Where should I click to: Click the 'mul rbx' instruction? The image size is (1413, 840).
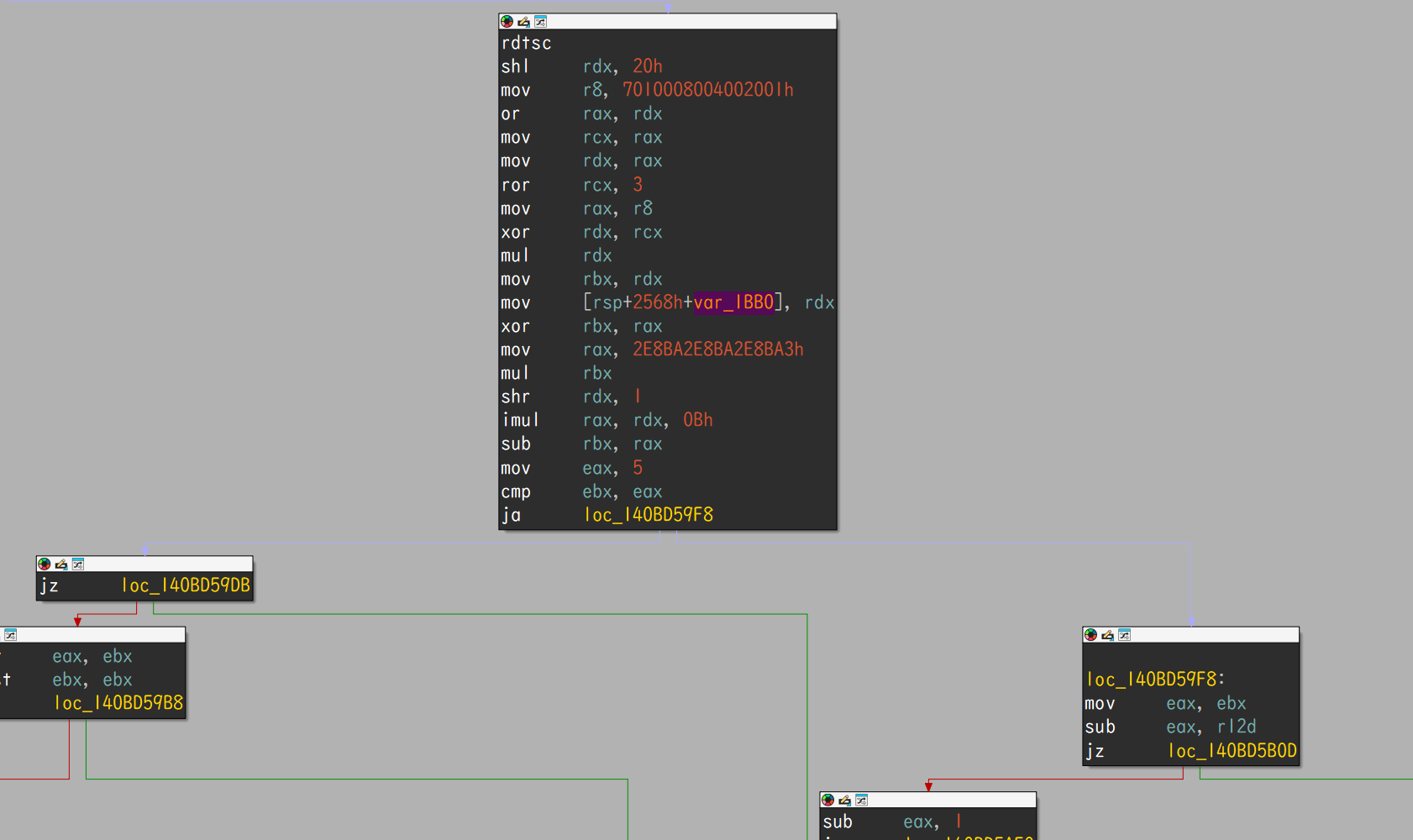[x=557, y=373]
